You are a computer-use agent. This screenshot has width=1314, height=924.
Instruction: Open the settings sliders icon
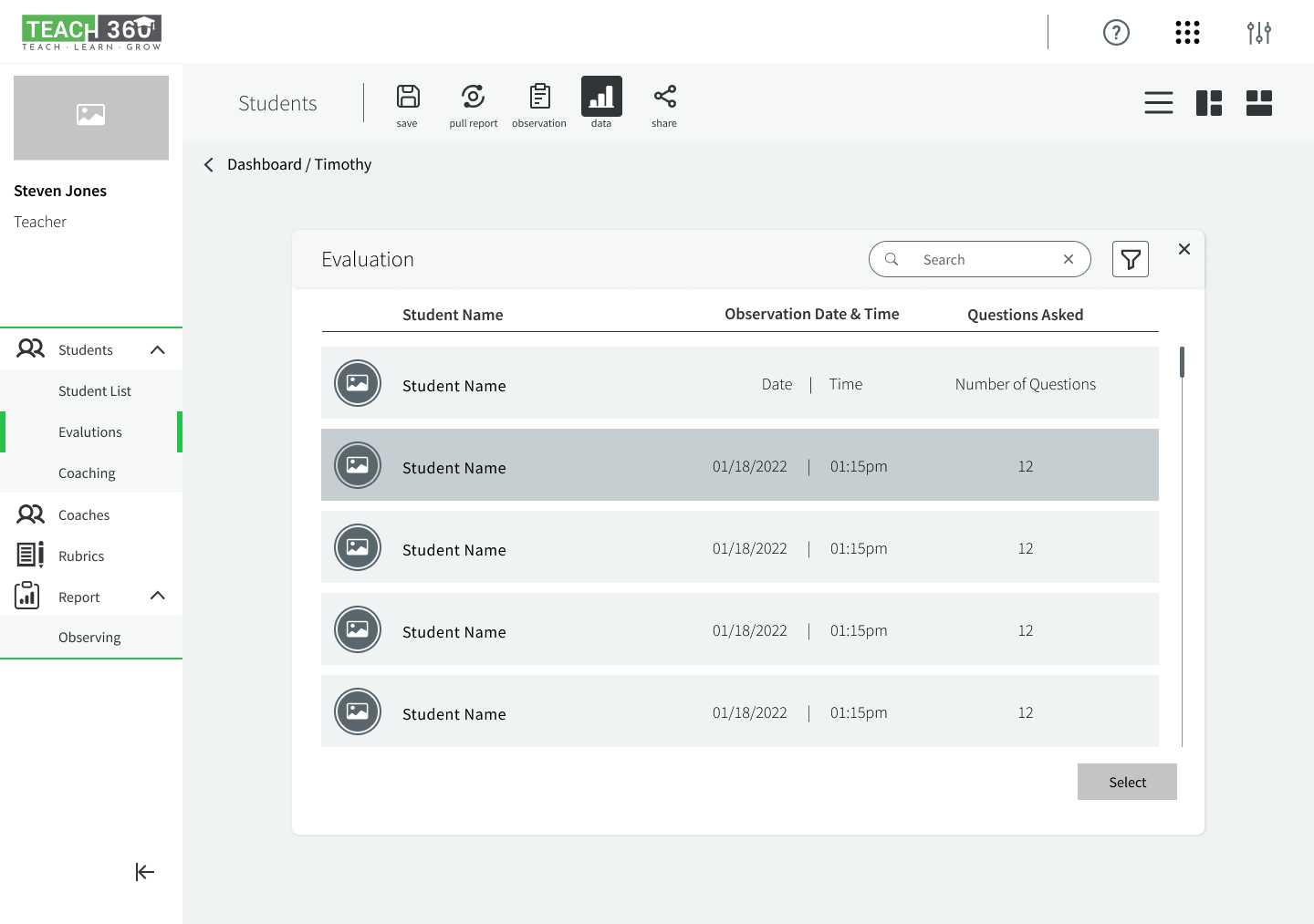click(x=1259, y=33)
